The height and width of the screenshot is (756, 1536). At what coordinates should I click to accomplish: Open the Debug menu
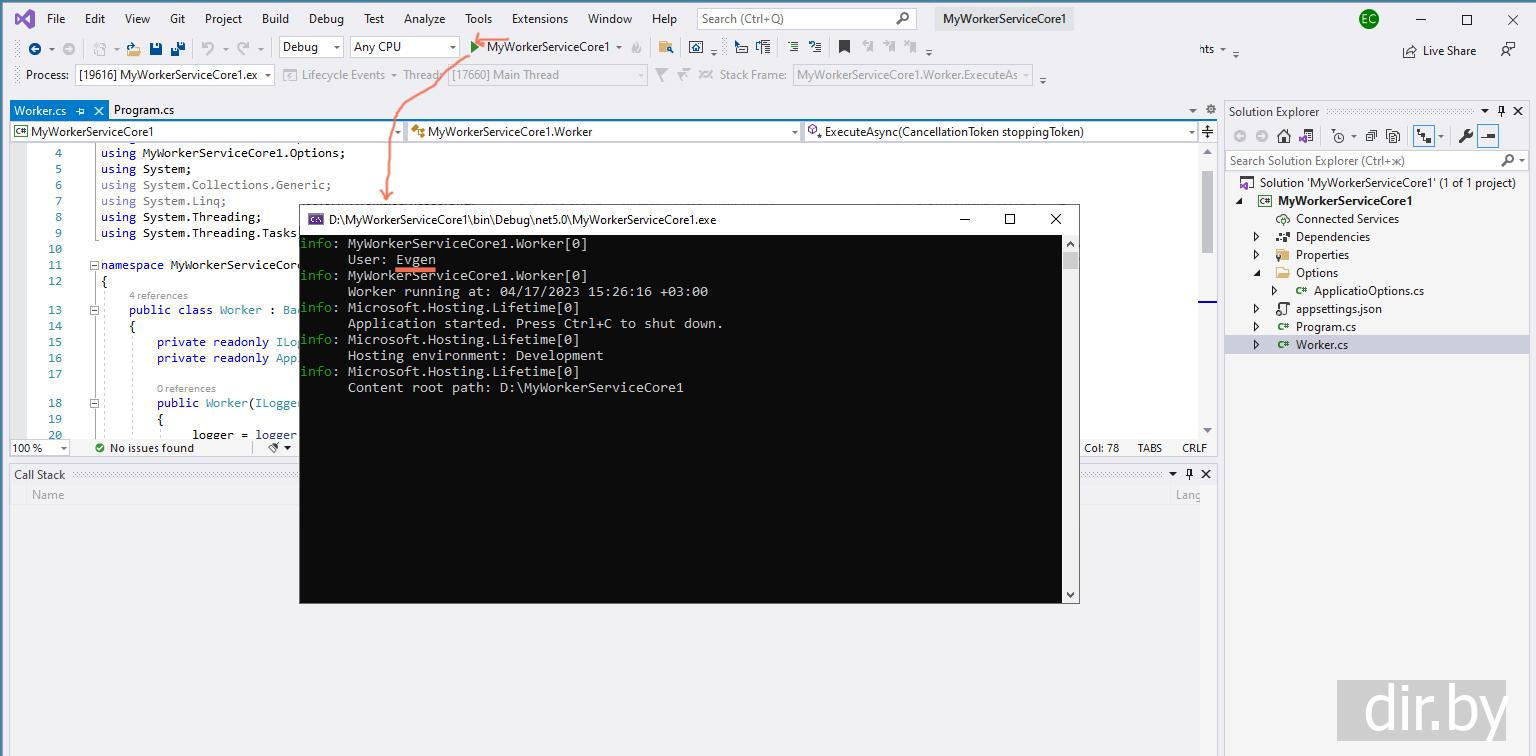click(x=326, y=19)
